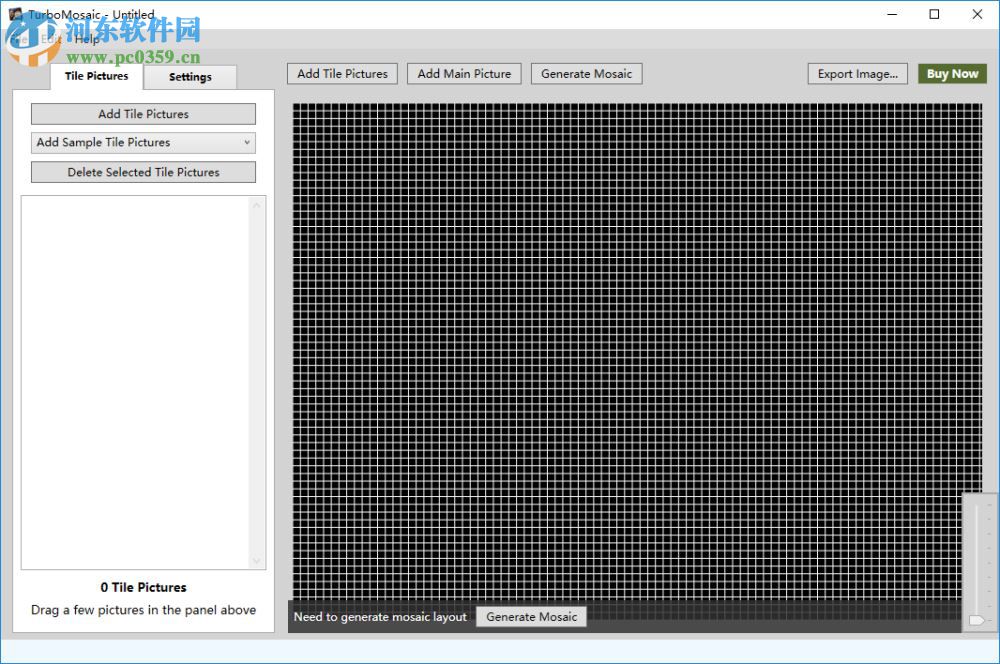The width and height of the screenshot is (1000, 664).
Task: Click the zoom slider handle
Action: pos(976,620)
